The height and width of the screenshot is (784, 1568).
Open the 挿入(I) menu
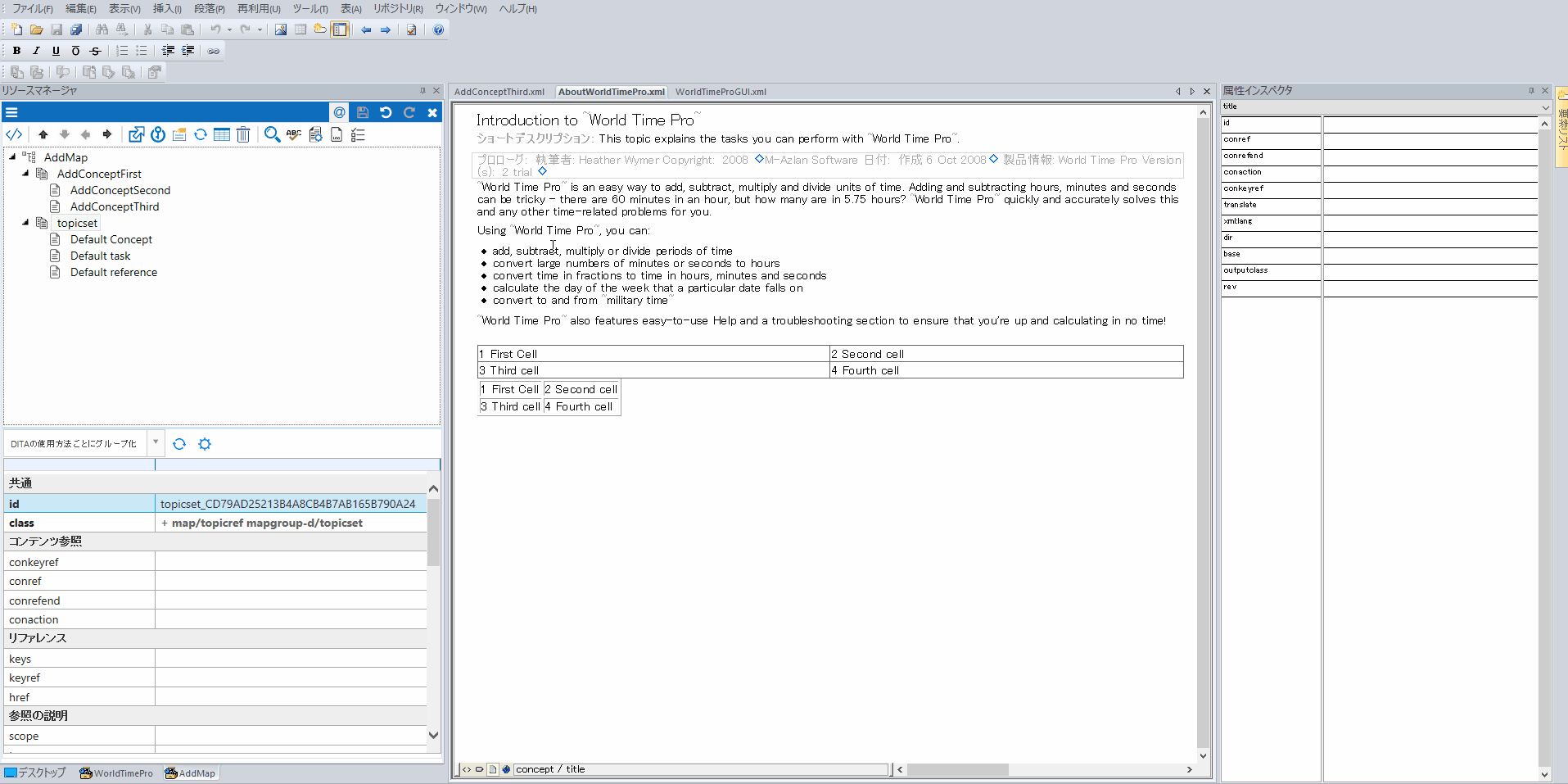tap(167, 9)
